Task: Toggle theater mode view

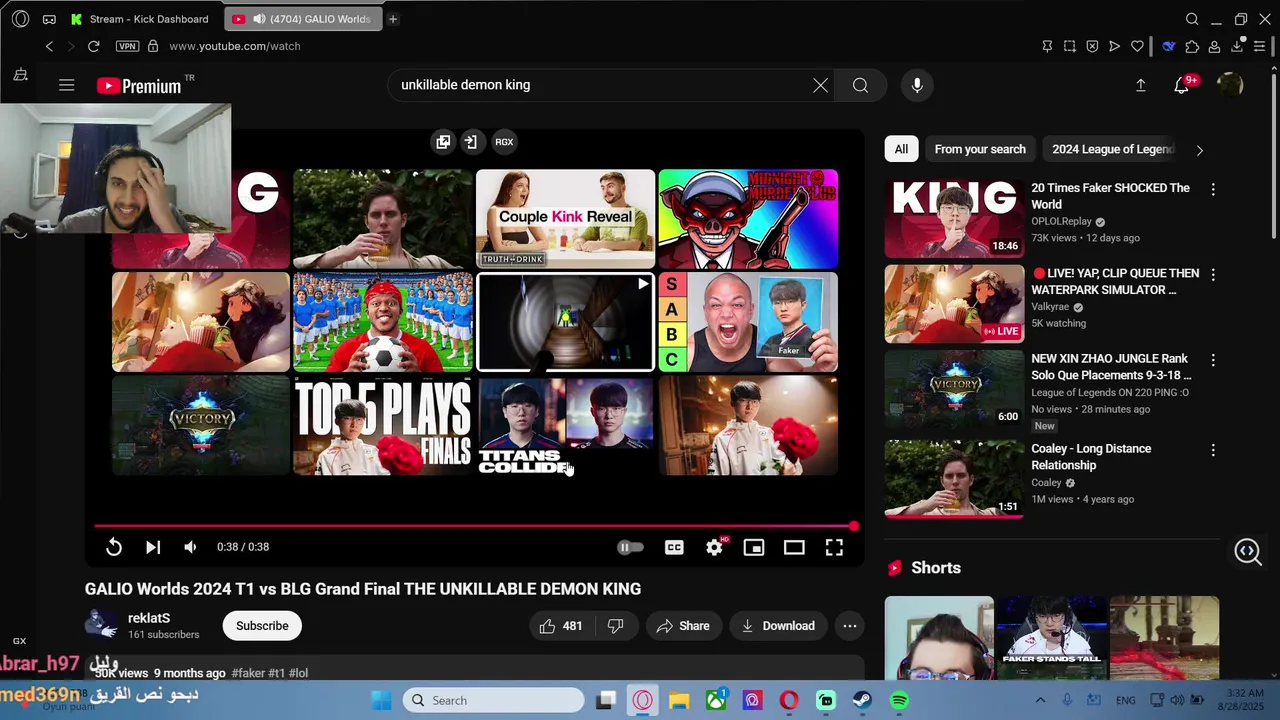Action: pyautogui.click(x=794, y=547)
